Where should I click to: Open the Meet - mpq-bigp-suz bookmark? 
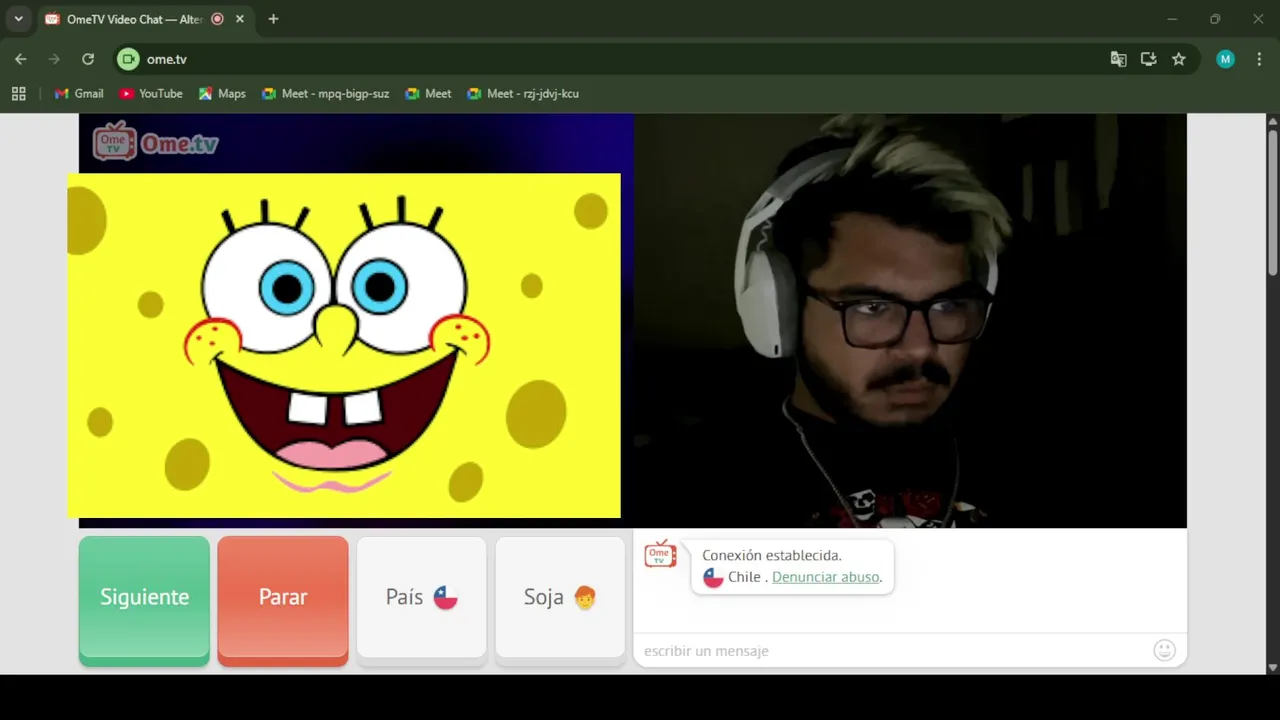coord(325,94)
